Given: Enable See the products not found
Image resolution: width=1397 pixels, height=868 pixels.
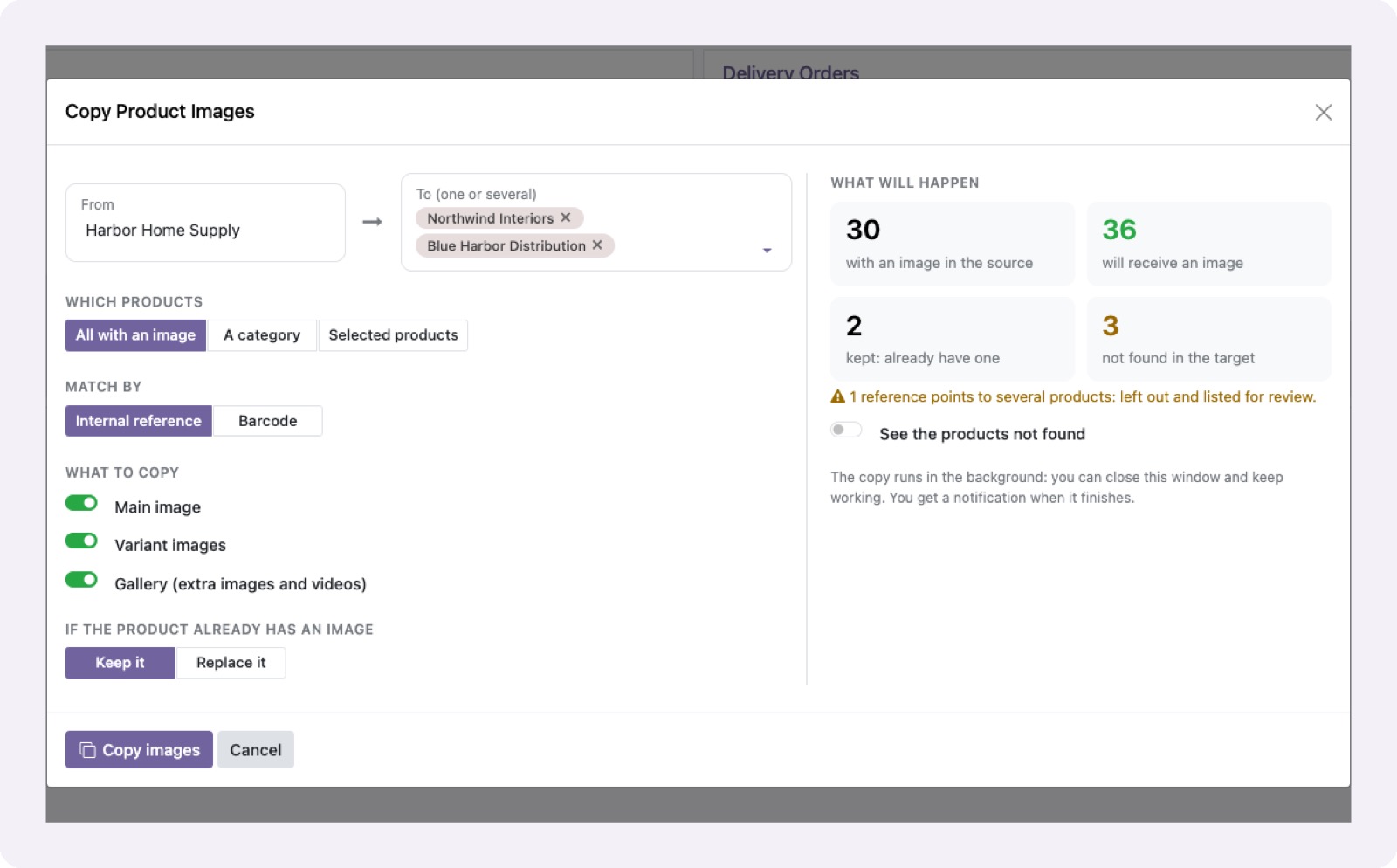Looking at the screenshot, I should (x=846, y=430).
